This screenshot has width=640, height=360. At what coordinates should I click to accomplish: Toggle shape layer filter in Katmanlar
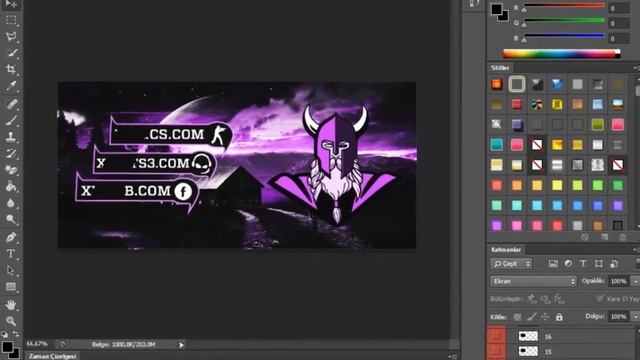click(x=599, y=264)
